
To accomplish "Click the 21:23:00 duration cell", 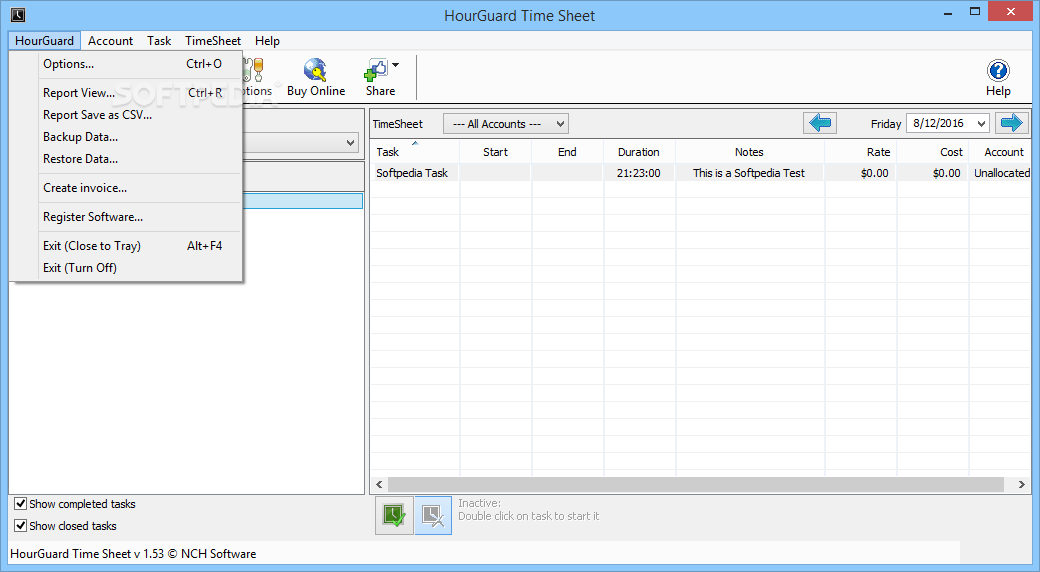I will coord(639,173).
